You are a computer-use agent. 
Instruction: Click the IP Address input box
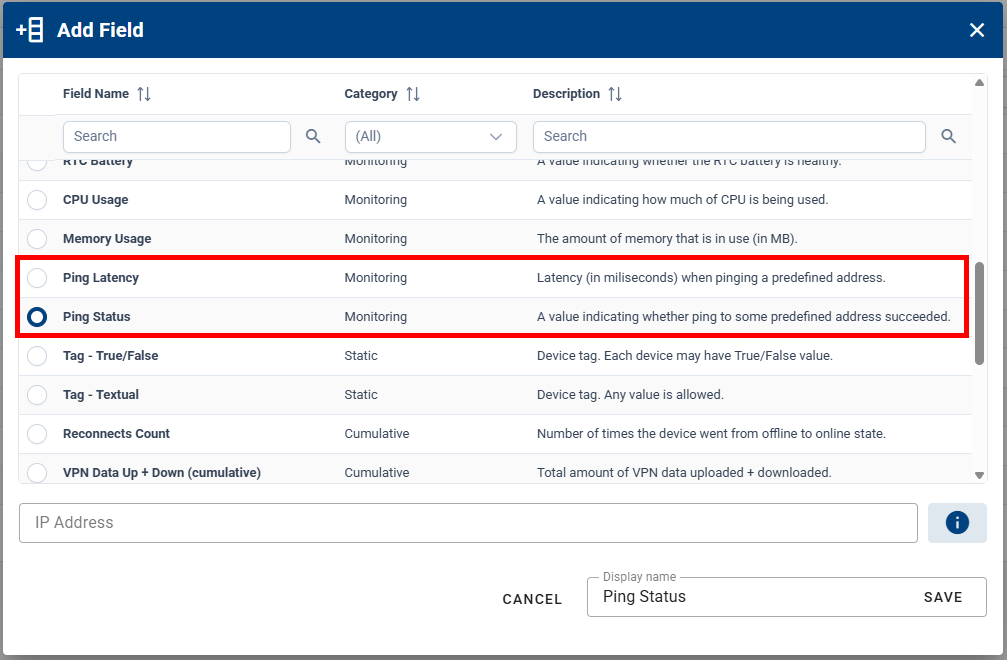[x=469, y=522]
